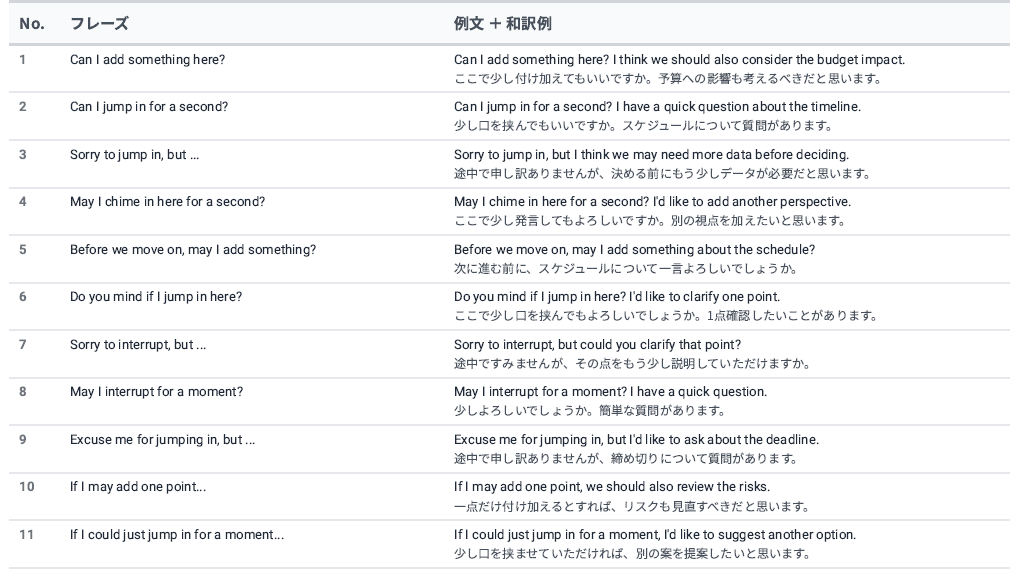Image resolution: width=1010 pixels, height=574 pixels.
Task: Select the phrase "Sorry to interrupt, but ..."
Action: [138, 345]
